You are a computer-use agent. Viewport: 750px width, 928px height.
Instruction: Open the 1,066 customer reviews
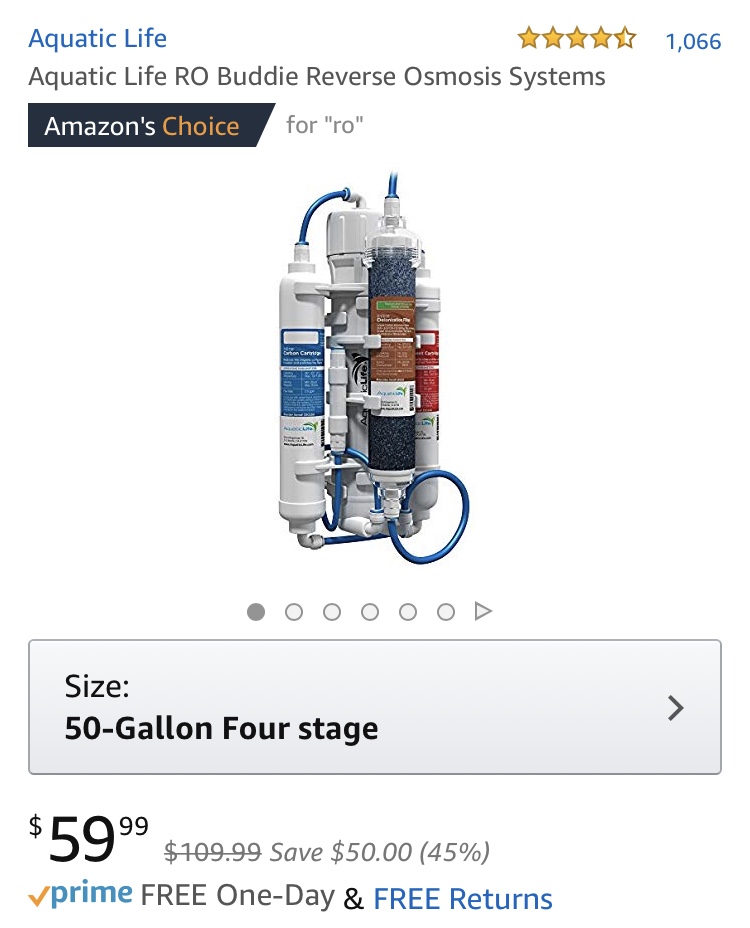pos(693,41)
